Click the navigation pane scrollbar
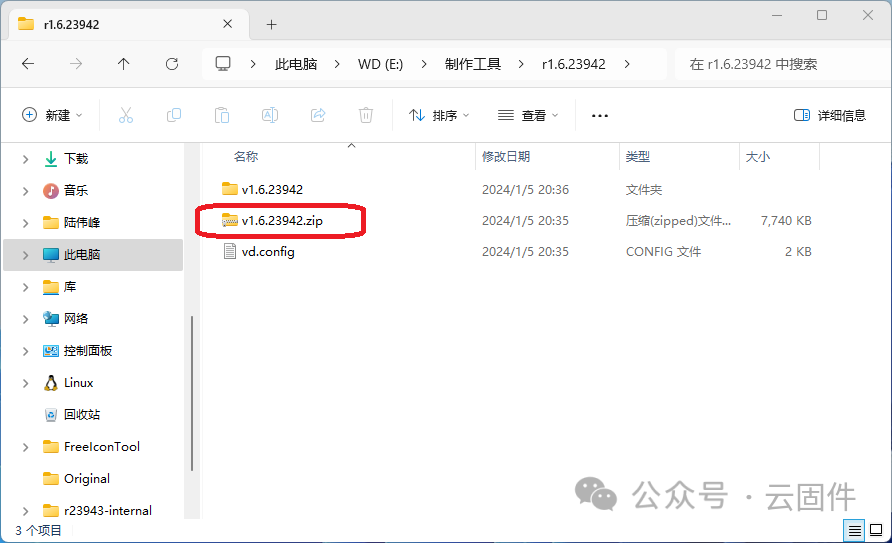892x543 pixels. click(192, 393)
